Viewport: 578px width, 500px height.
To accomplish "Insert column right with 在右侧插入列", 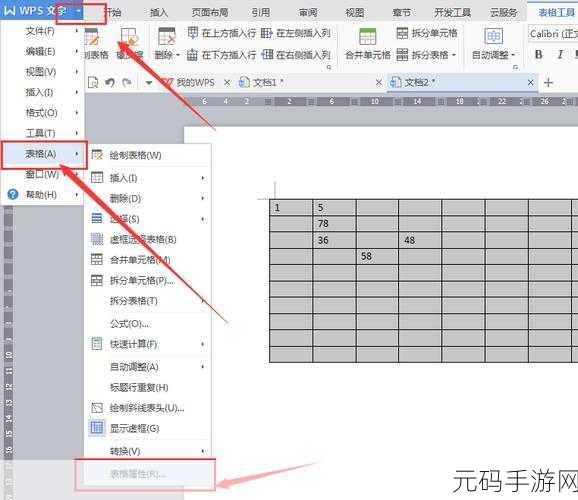I will point(296,55).
